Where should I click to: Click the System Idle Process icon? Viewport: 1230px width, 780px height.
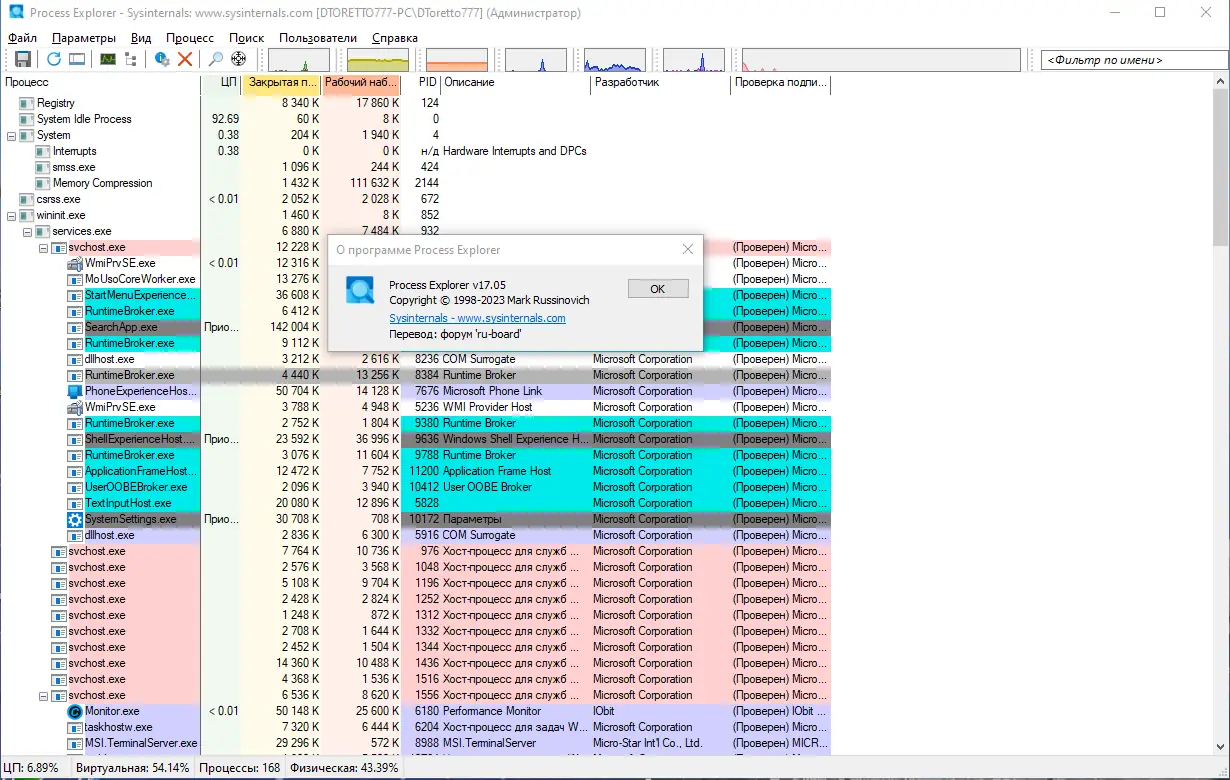(x=27, y=119)
